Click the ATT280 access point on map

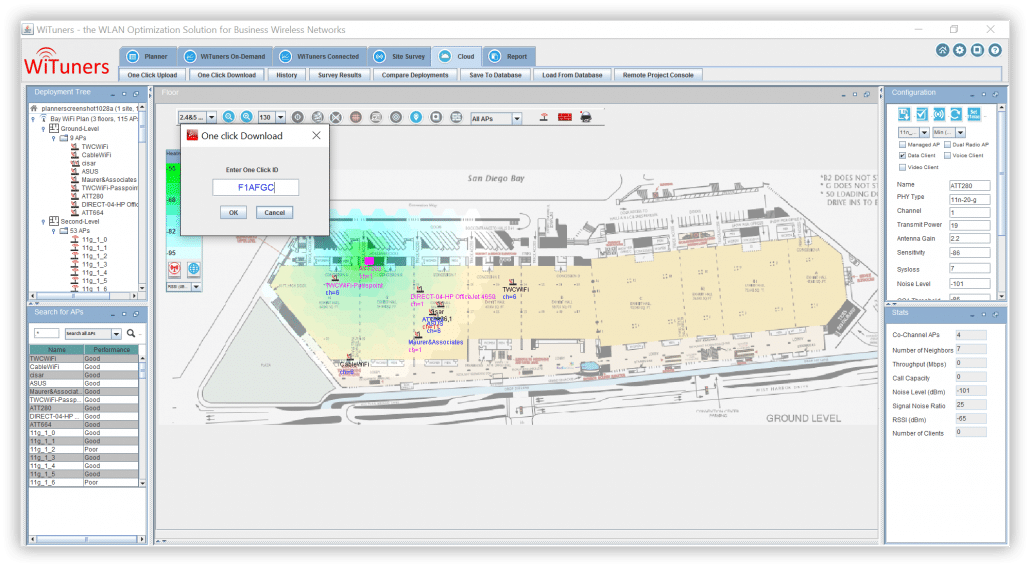pyautogui.click(x=369, y=261)
